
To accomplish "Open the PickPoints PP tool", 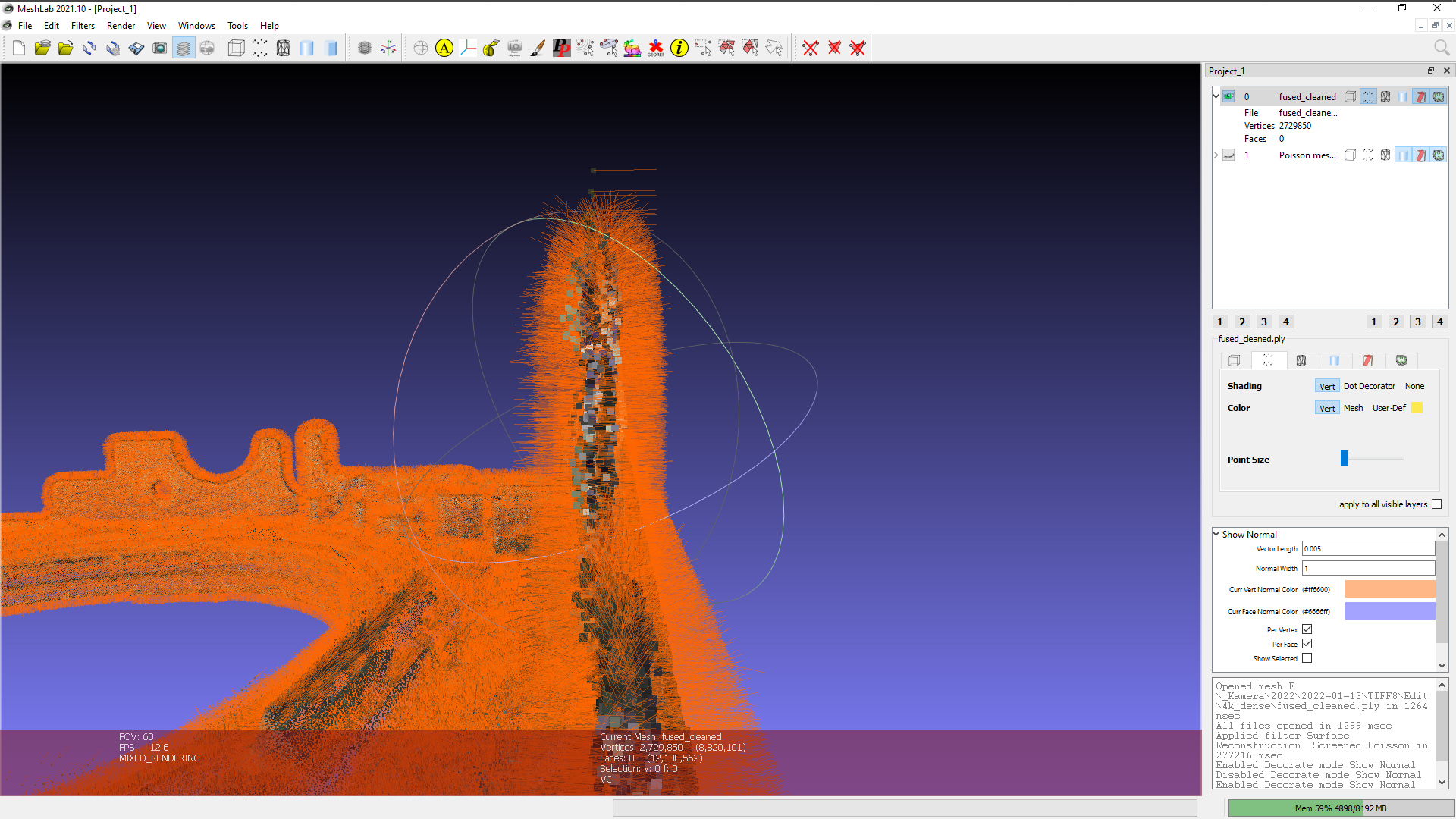I will click(x=561, y=49).
